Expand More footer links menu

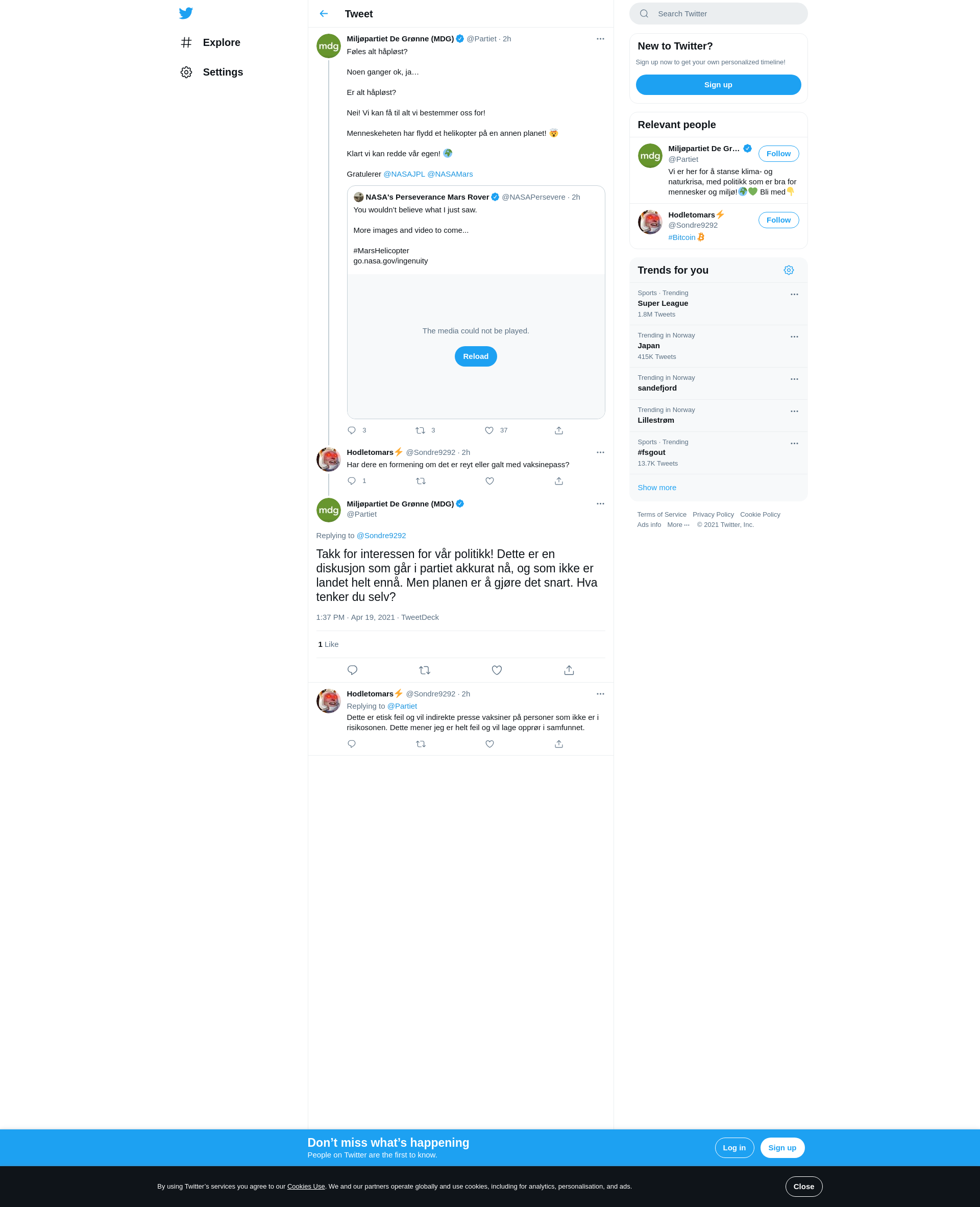[678, 524]
